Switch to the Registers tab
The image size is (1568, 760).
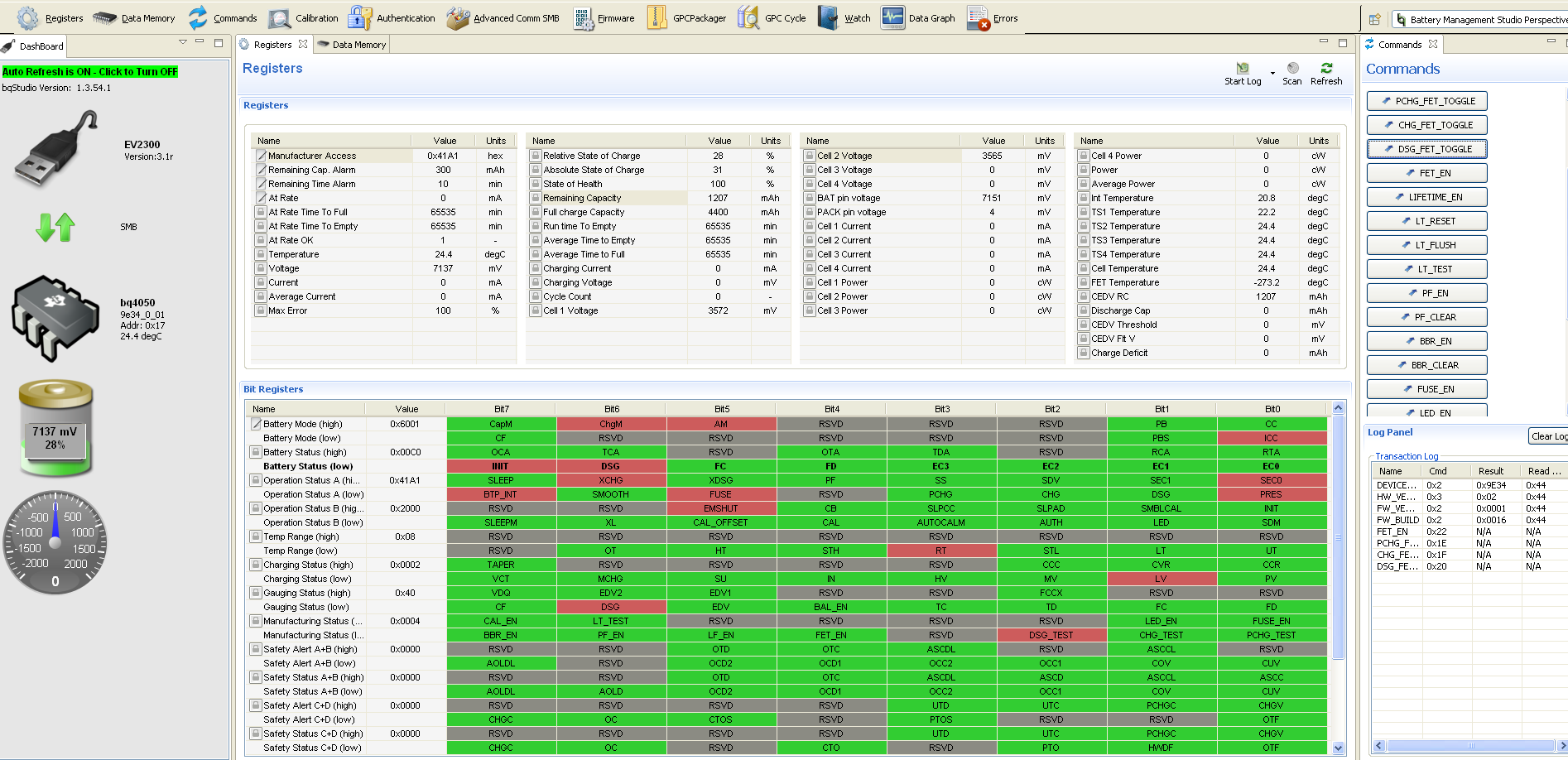pyautogui.click(x=272, y=45)
